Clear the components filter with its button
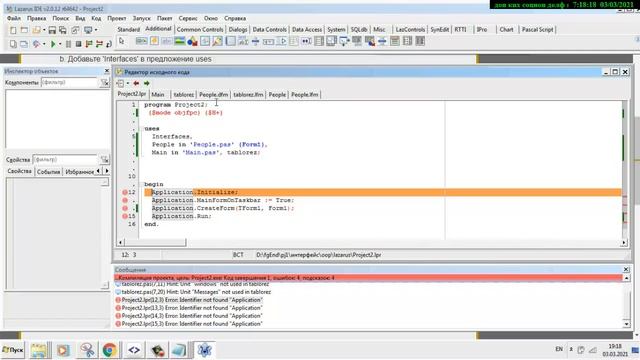The image size is (640, 360). point(105,82)
